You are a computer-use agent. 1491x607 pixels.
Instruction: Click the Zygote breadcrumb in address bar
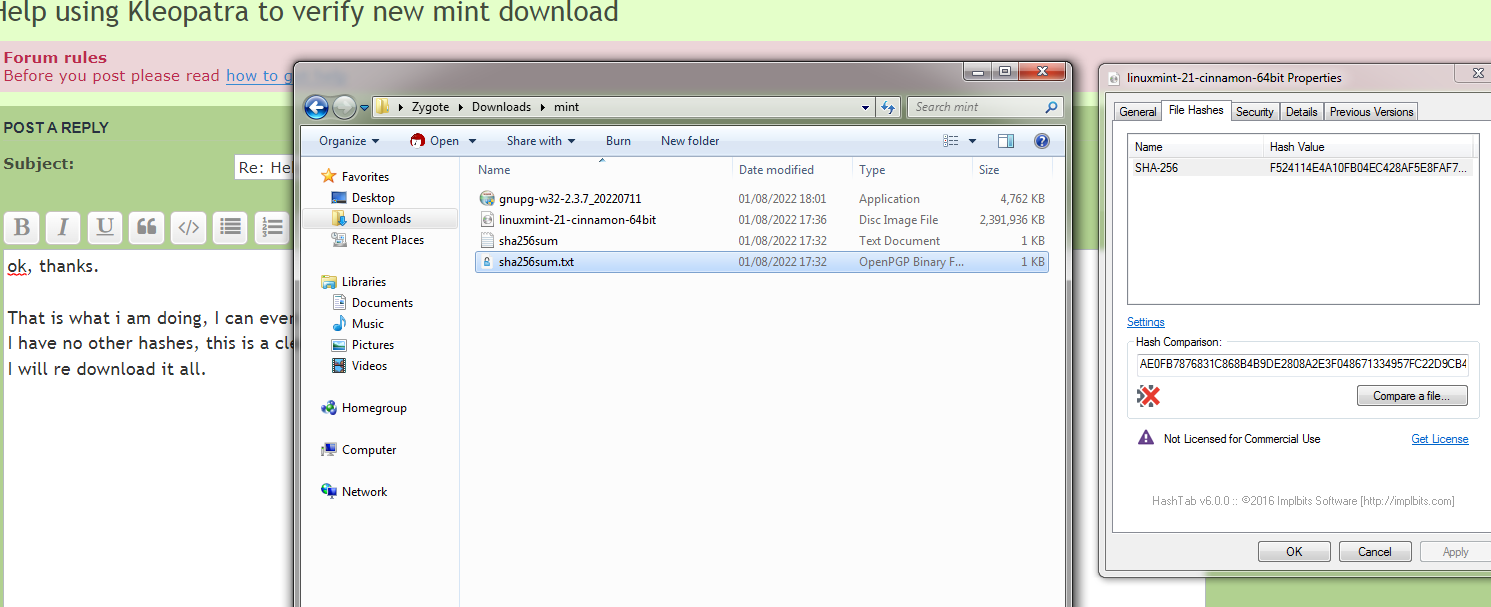click(430, 107)
